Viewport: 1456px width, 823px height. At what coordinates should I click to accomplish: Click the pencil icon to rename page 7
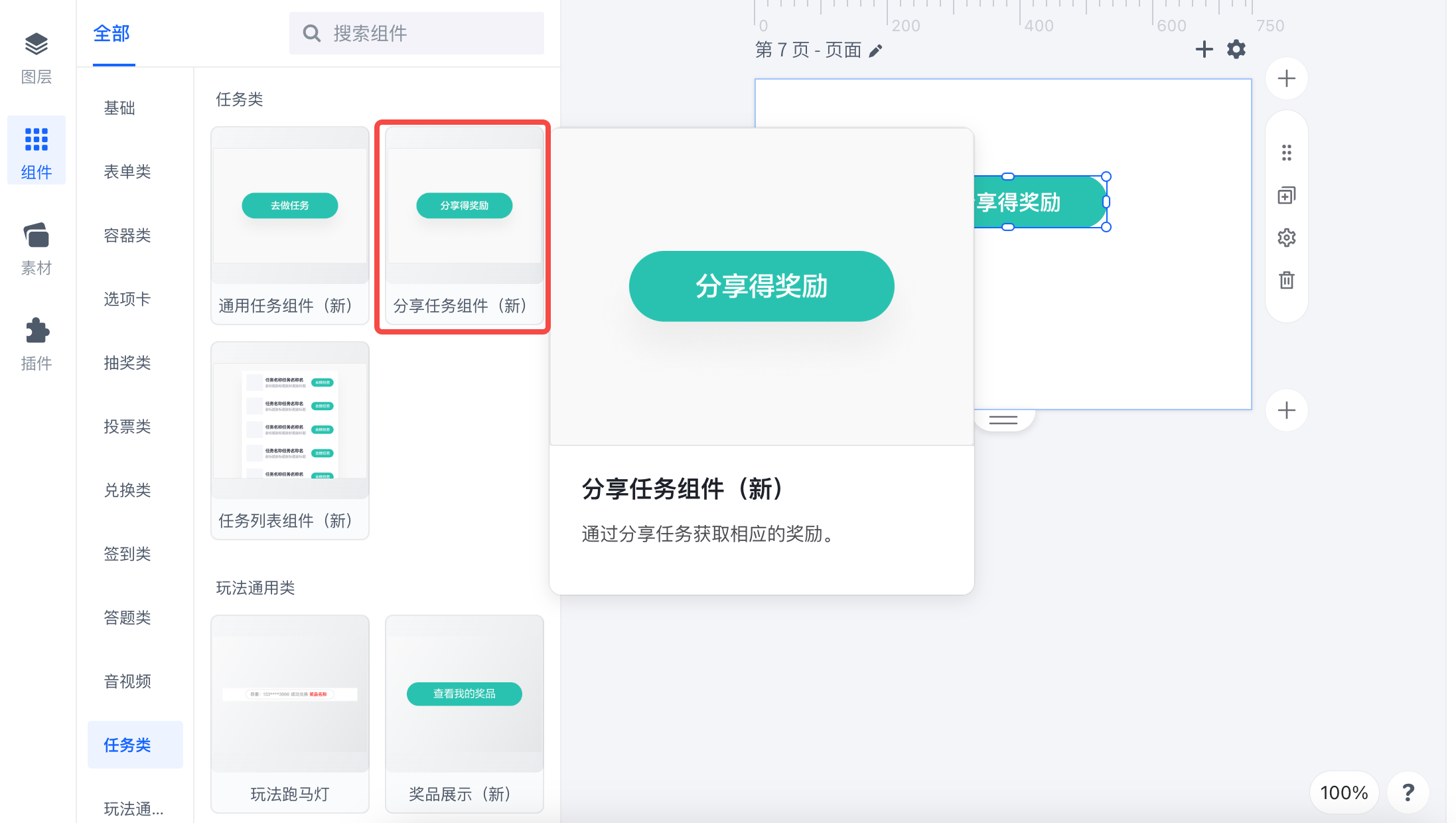pos(875,50)
